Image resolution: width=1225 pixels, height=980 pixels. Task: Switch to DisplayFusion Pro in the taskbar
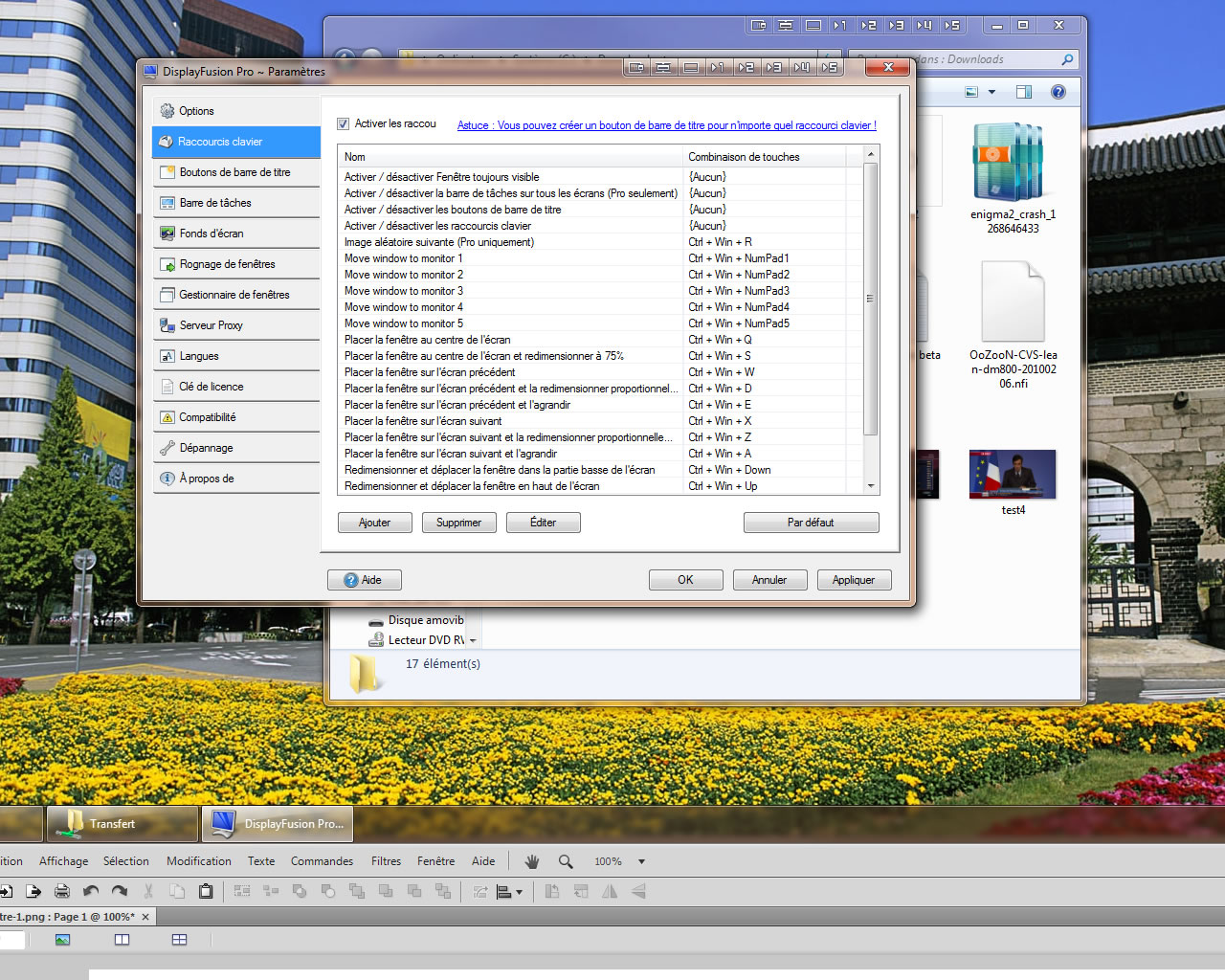(x=278, y=824)
